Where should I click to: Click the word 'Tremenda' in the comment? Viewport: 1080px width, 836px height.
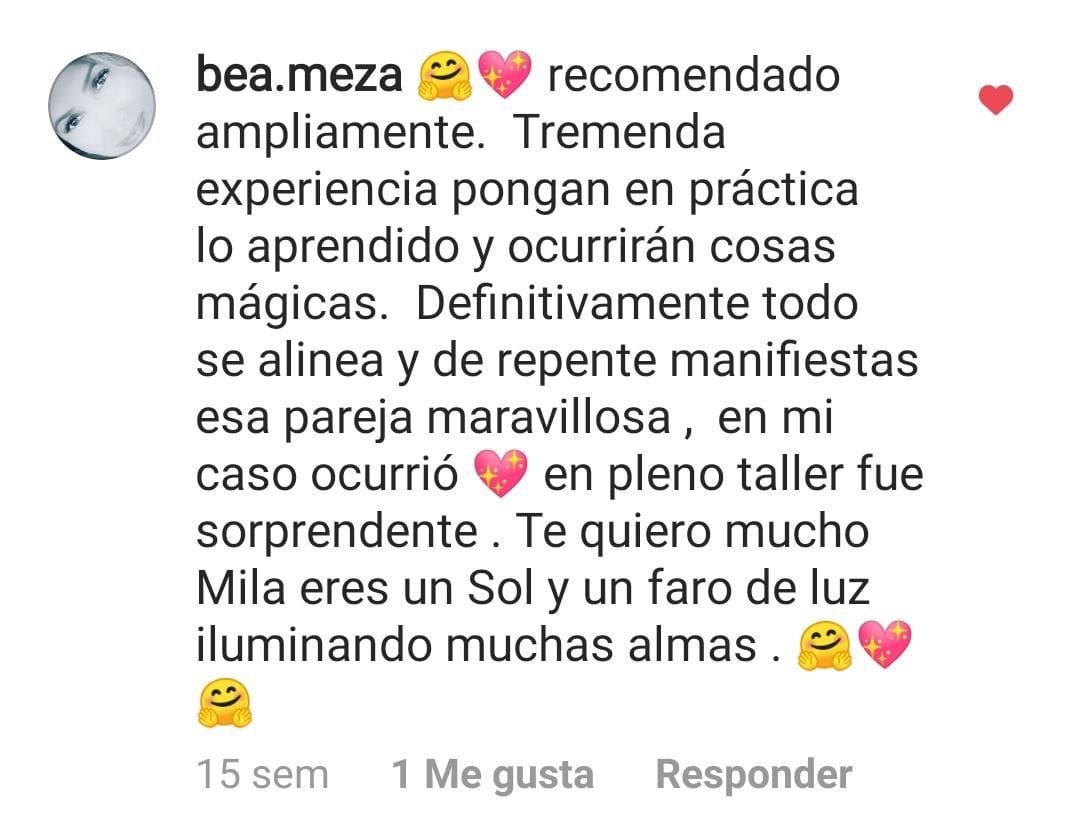(619, 132)
